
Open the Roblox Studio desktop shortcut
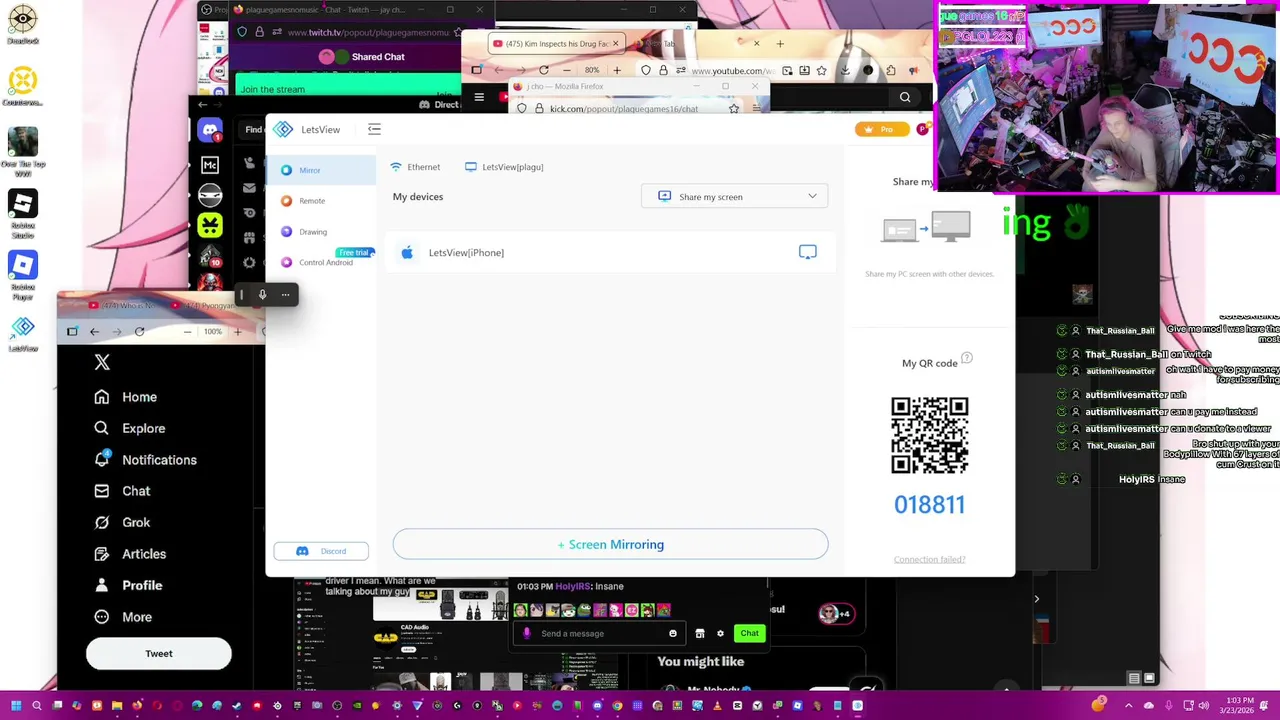tap(23, 212)
